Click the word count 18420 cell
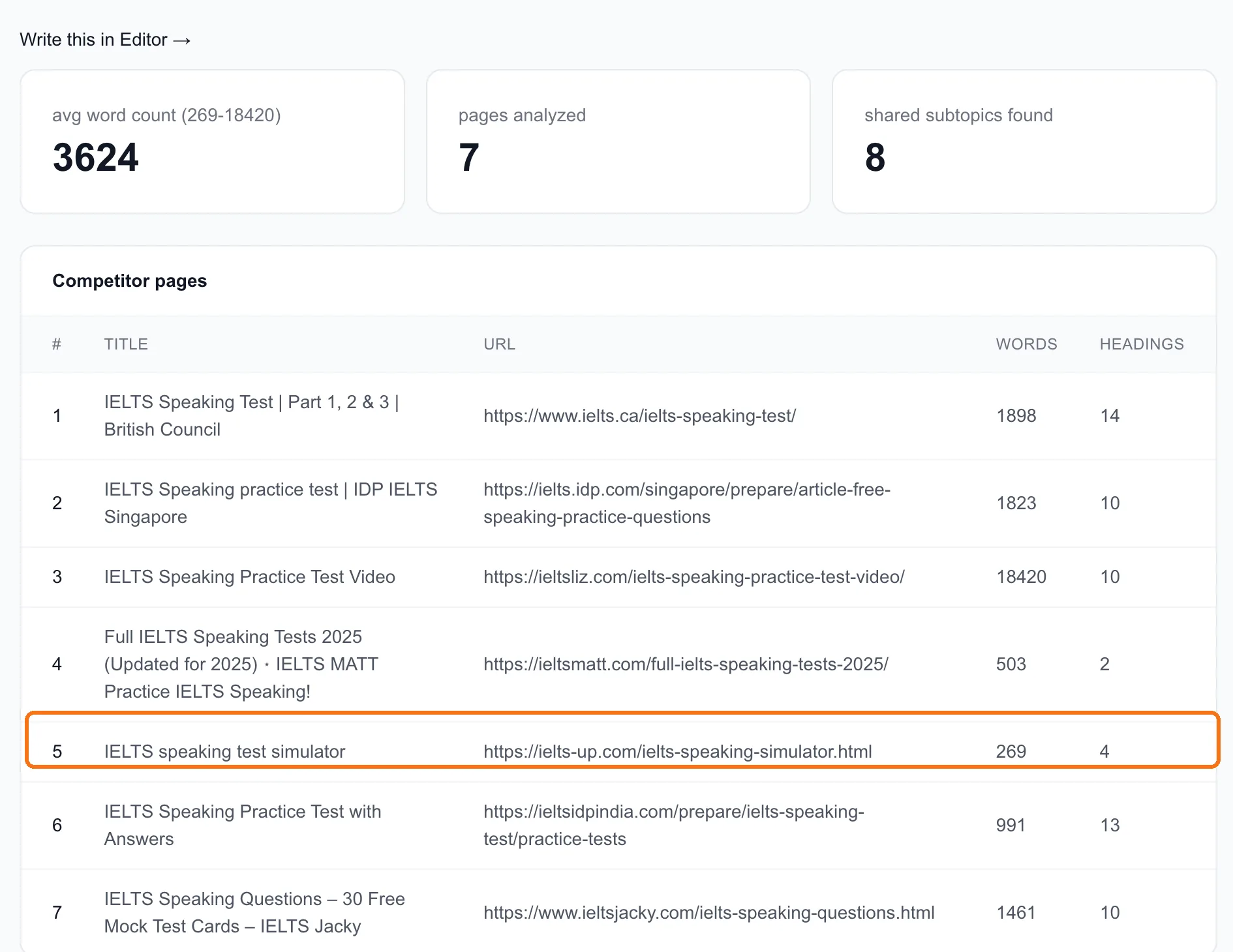Image resolution: width=1233 pixels, height=952 pixels. click(1021, 577)
